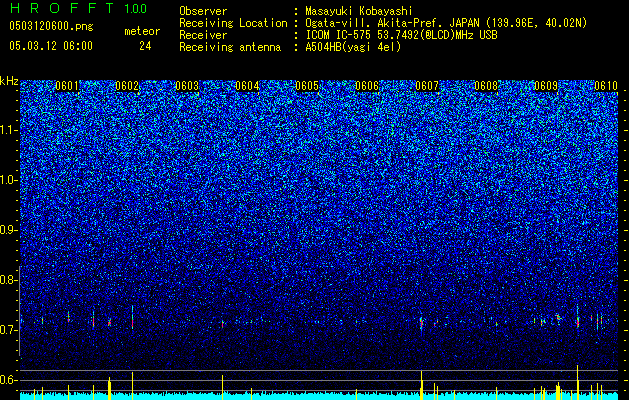
Task: Click the meteor label
Action: click(142, 31)
